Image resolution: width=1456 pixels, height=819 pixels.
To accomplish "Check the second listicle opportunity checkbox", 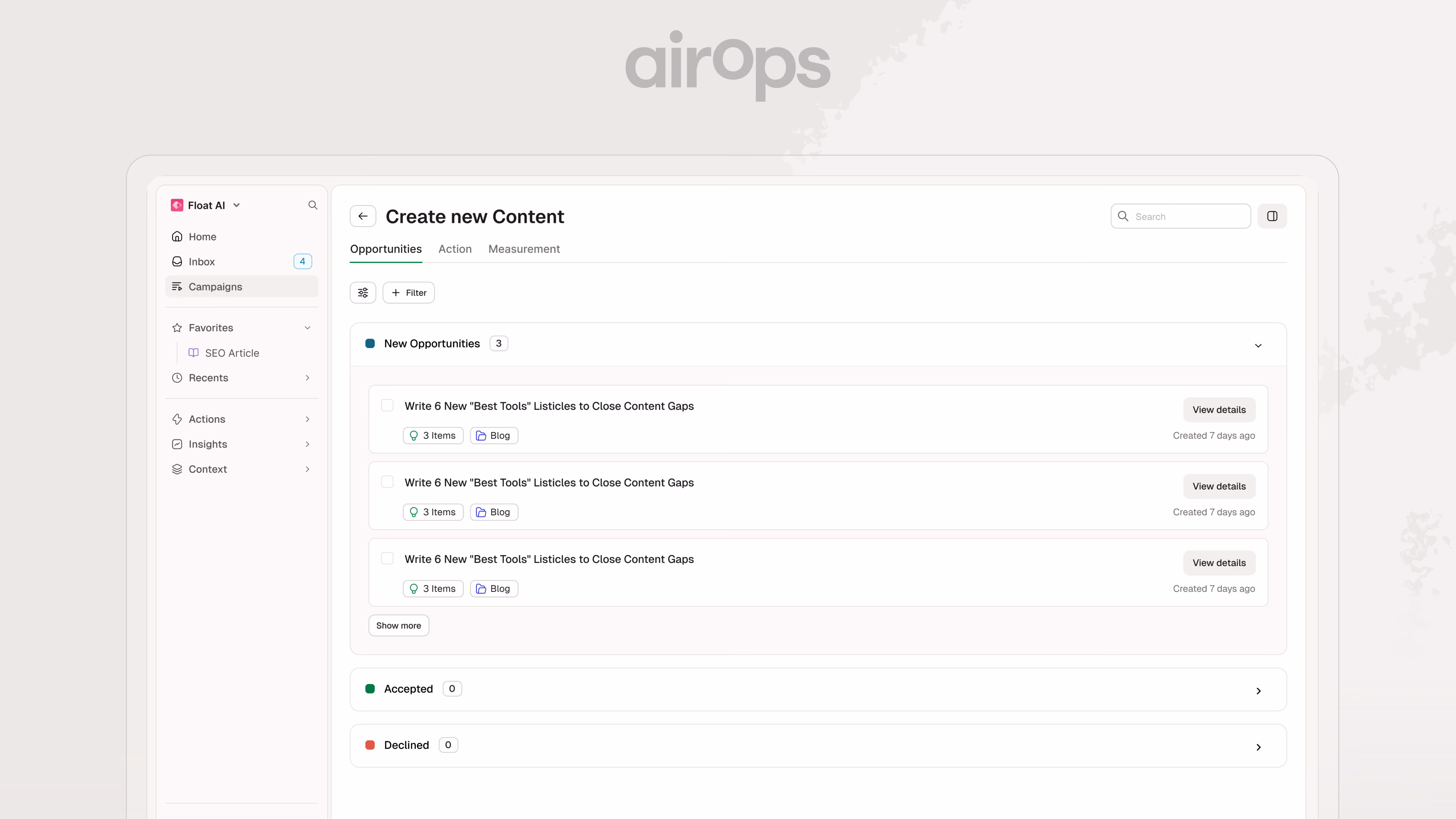I will point(387,482).
